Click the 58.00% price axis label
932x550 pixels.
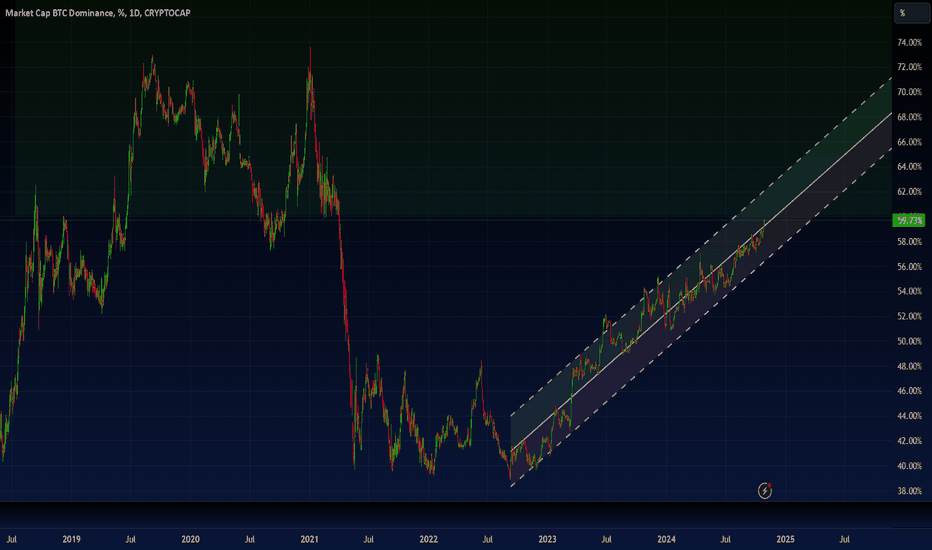909,242
